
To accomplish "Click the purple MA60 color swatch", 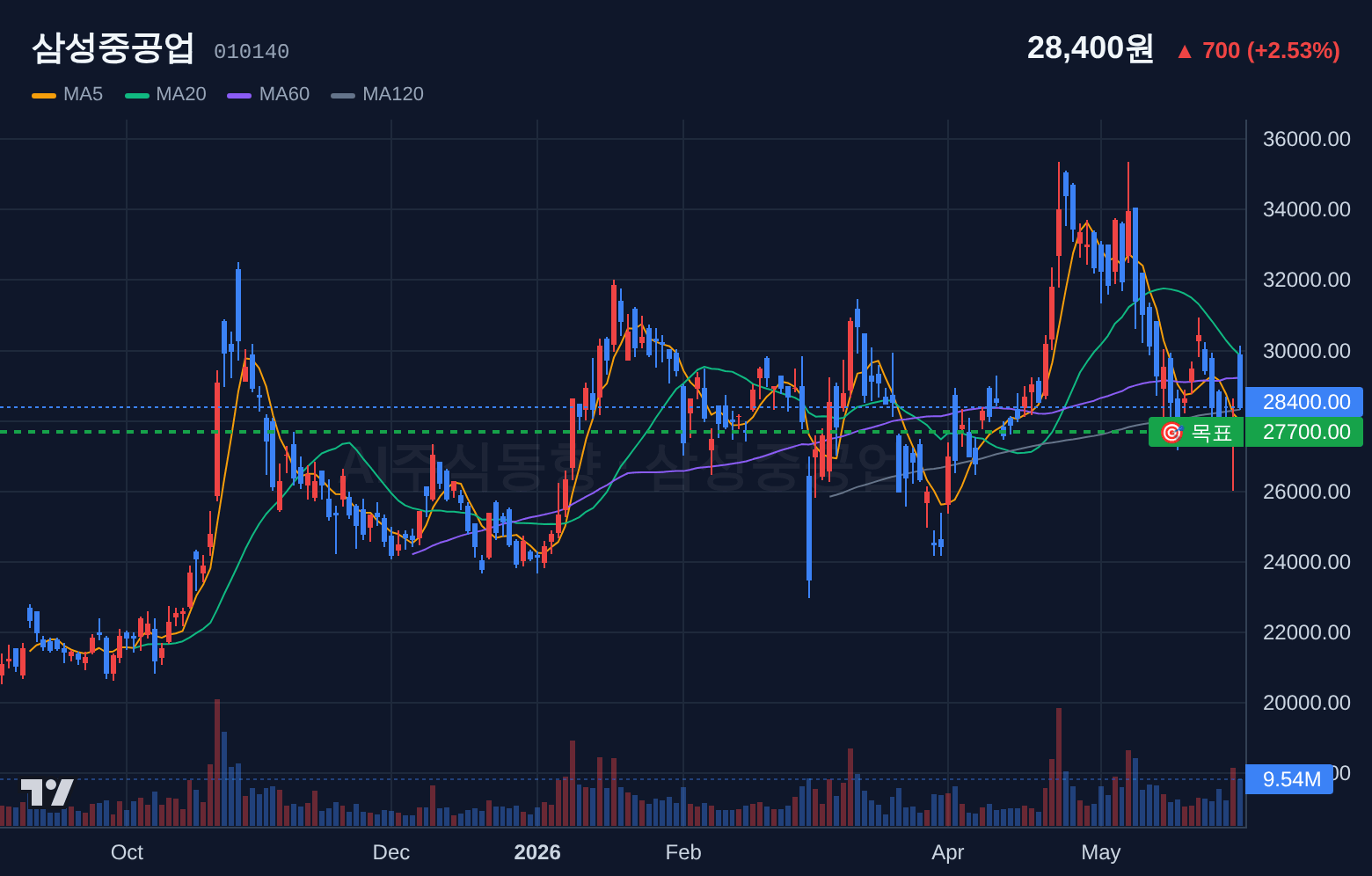I will (x=239, y=95).
